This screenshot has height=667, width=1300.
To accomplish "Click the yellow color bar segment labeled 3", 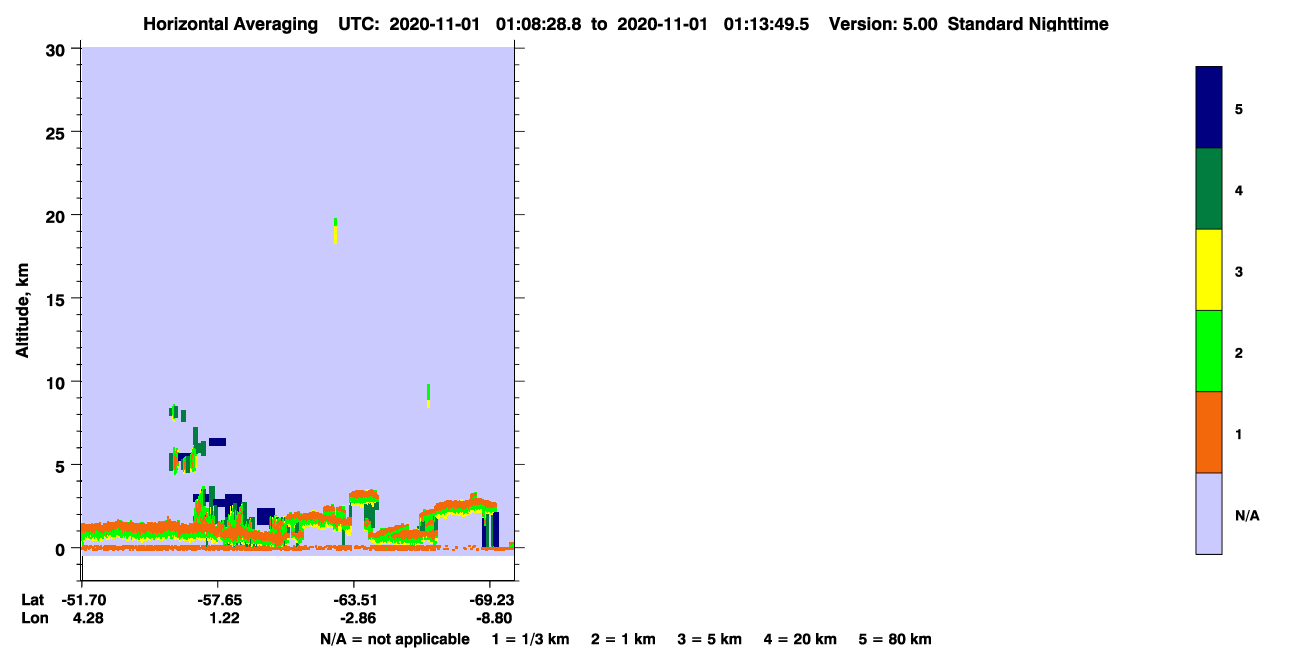I will coord(1209,270).
